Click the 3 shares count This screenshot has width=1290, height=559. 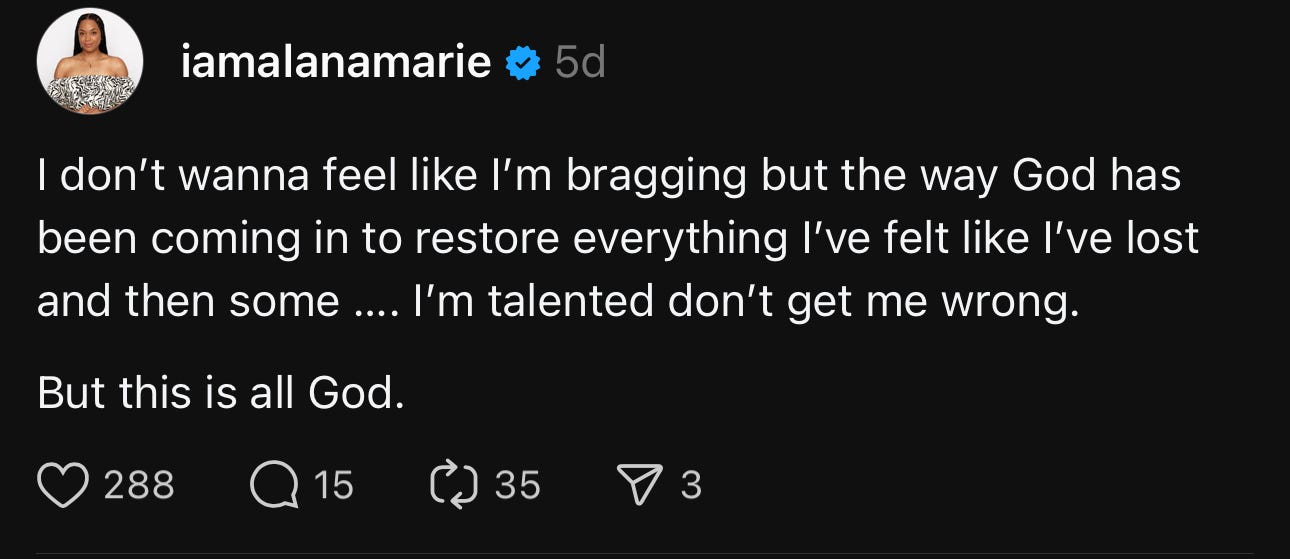(691, 486)
